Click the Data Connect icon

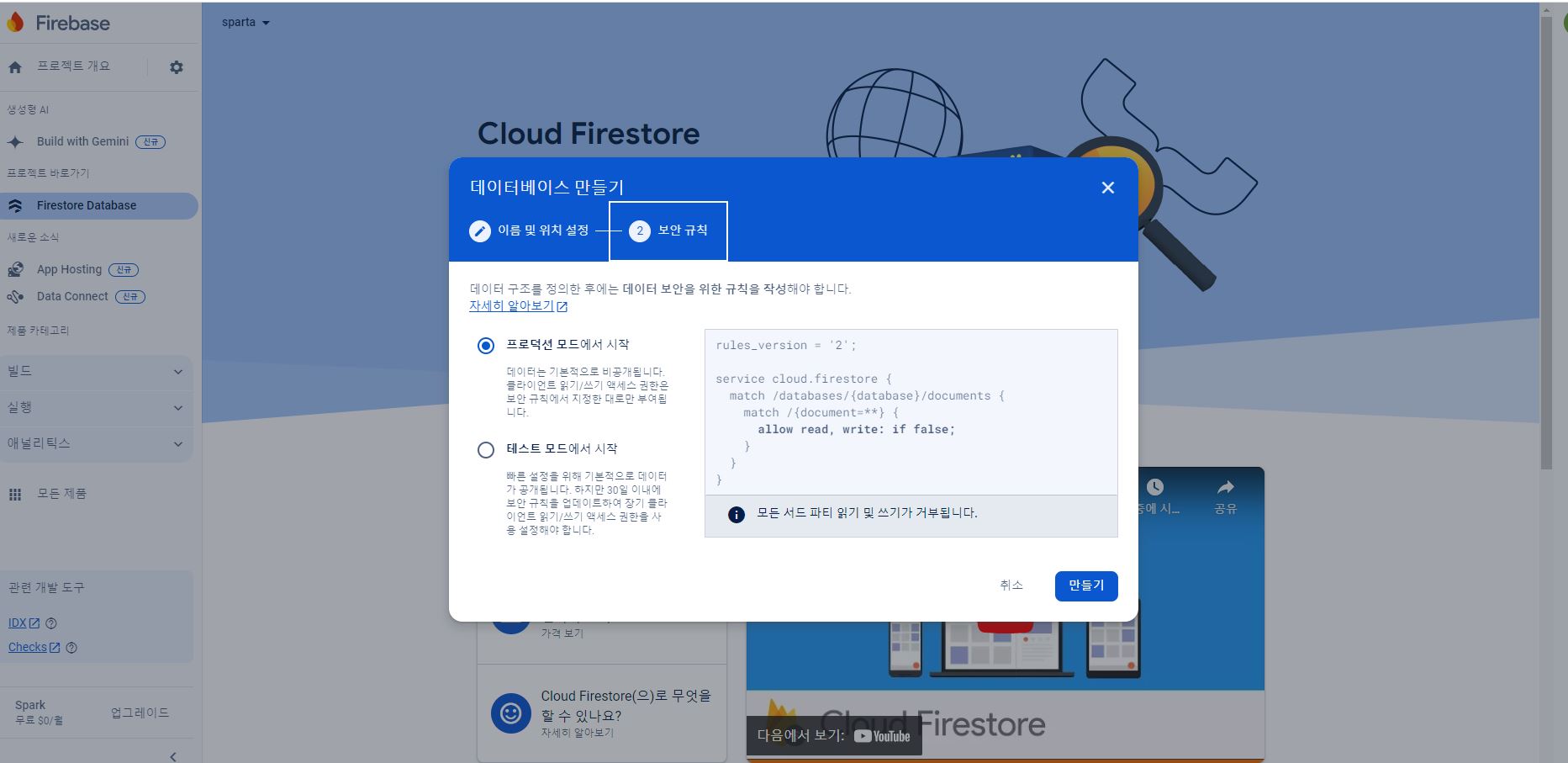coord(15,297)
